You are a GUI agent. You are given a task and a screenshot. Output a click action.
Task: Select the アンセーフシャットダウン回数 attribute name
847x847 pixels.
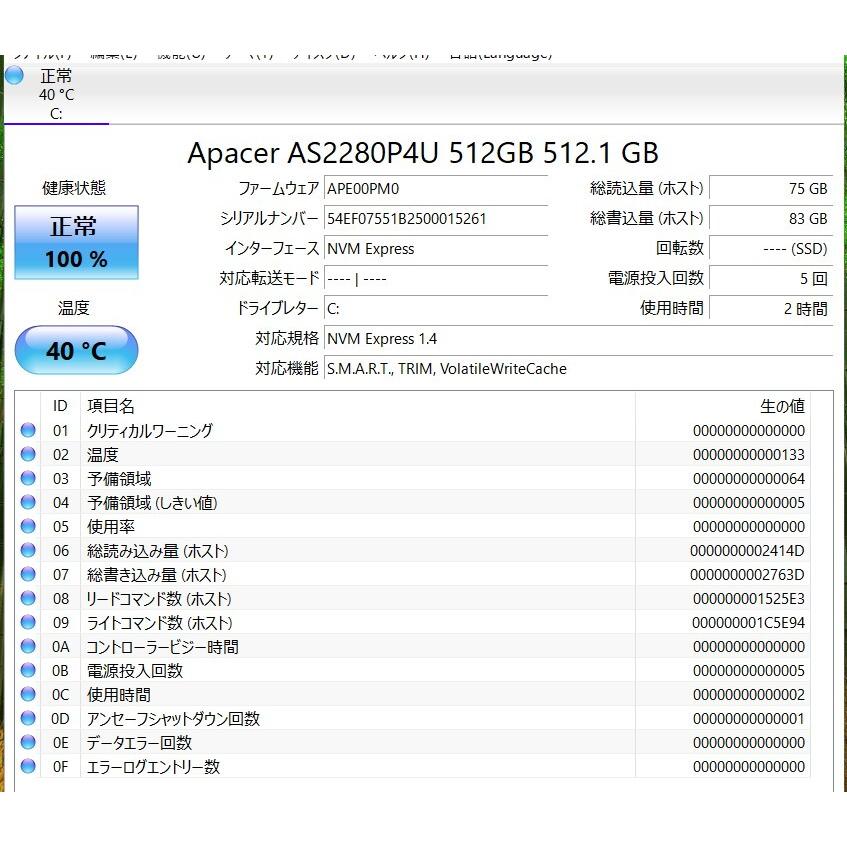click(x=173, y=719)
